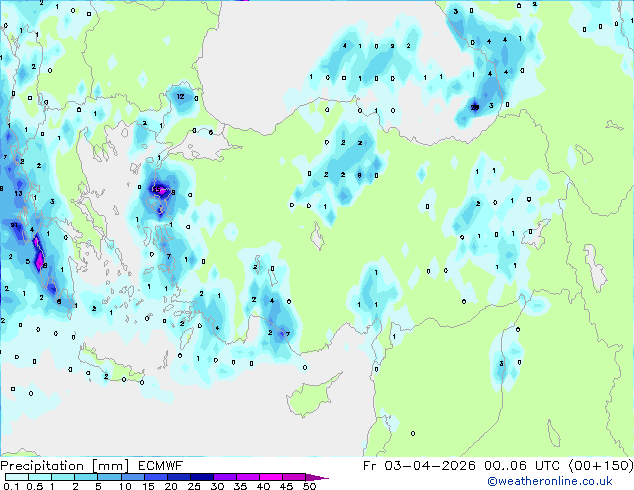634x490 pixels.
Task: Click the above-50 arrow at legend end
Action: (x=317, y=478)
